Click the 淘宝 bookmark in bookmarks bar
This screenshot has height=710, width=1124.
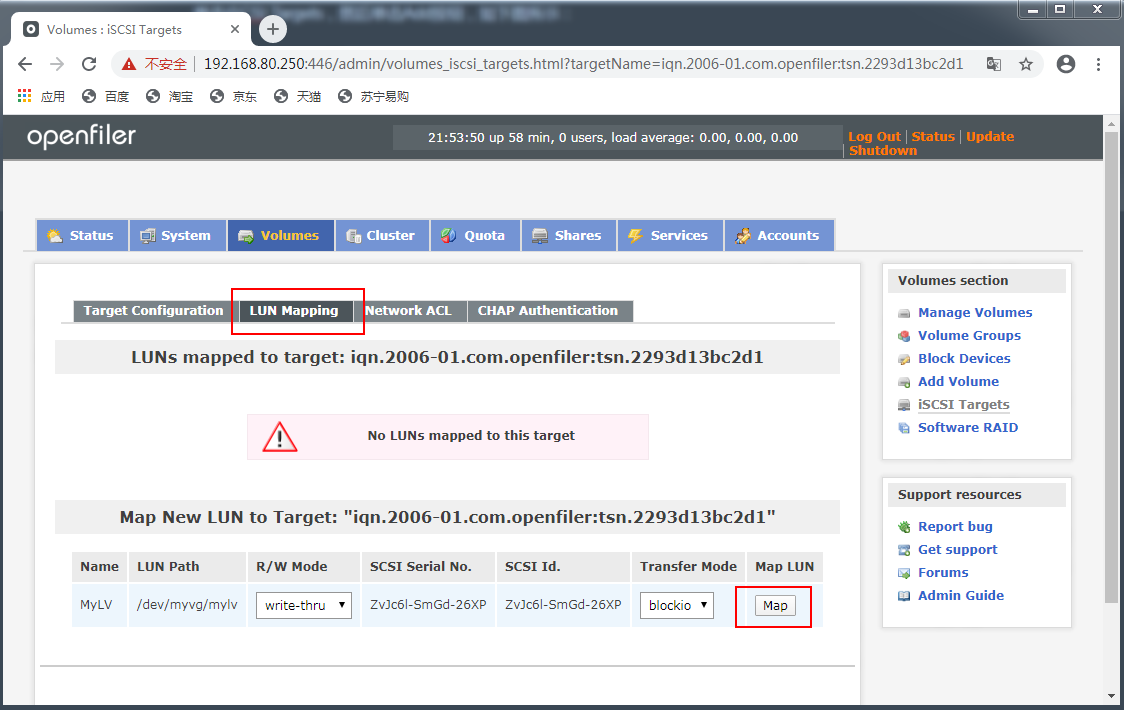tap(167, 96)
